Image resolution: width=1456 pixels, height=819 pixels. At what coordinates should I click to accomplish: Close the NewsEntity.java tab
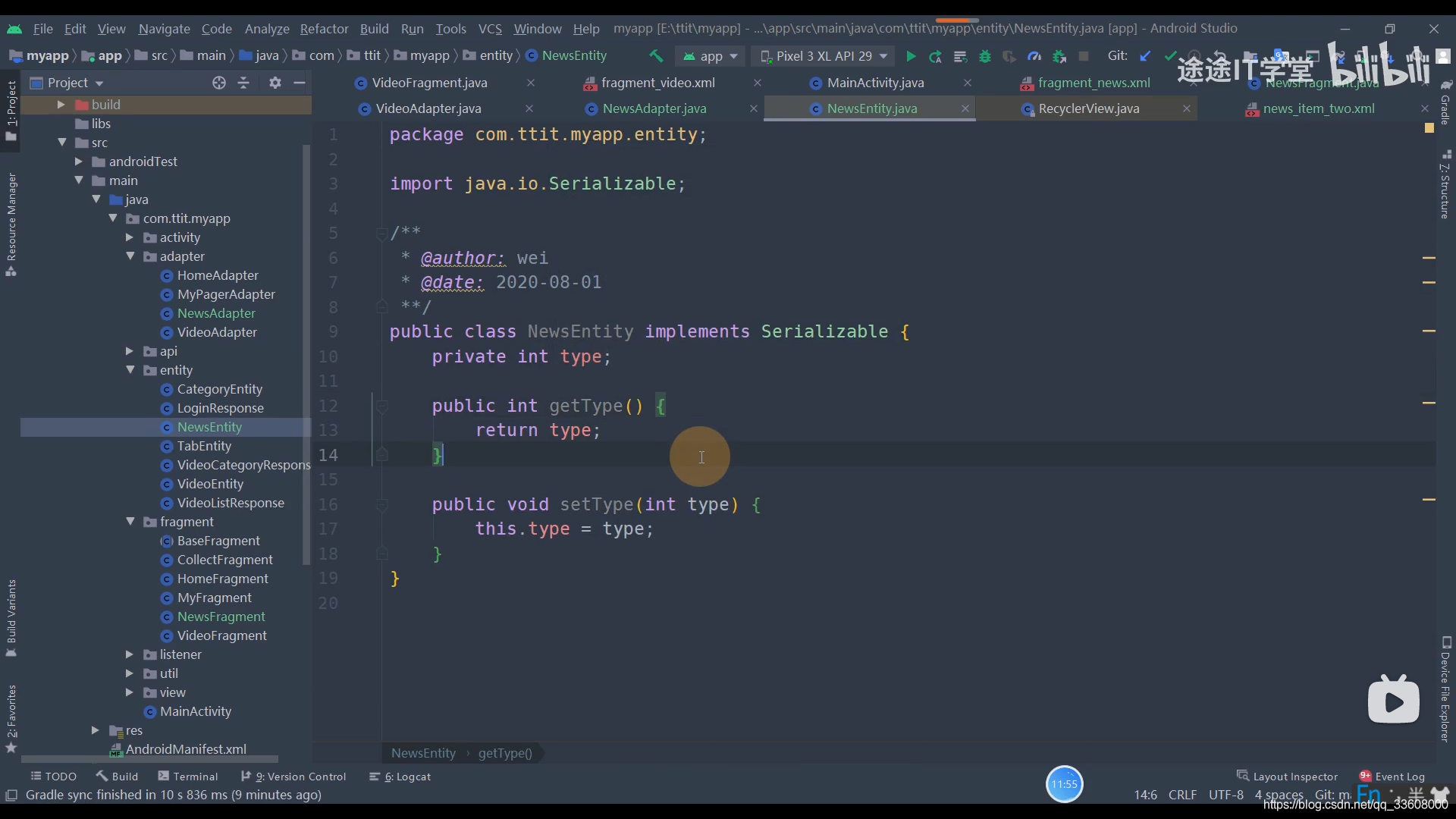pyautogui.click(x=965, y=108)
